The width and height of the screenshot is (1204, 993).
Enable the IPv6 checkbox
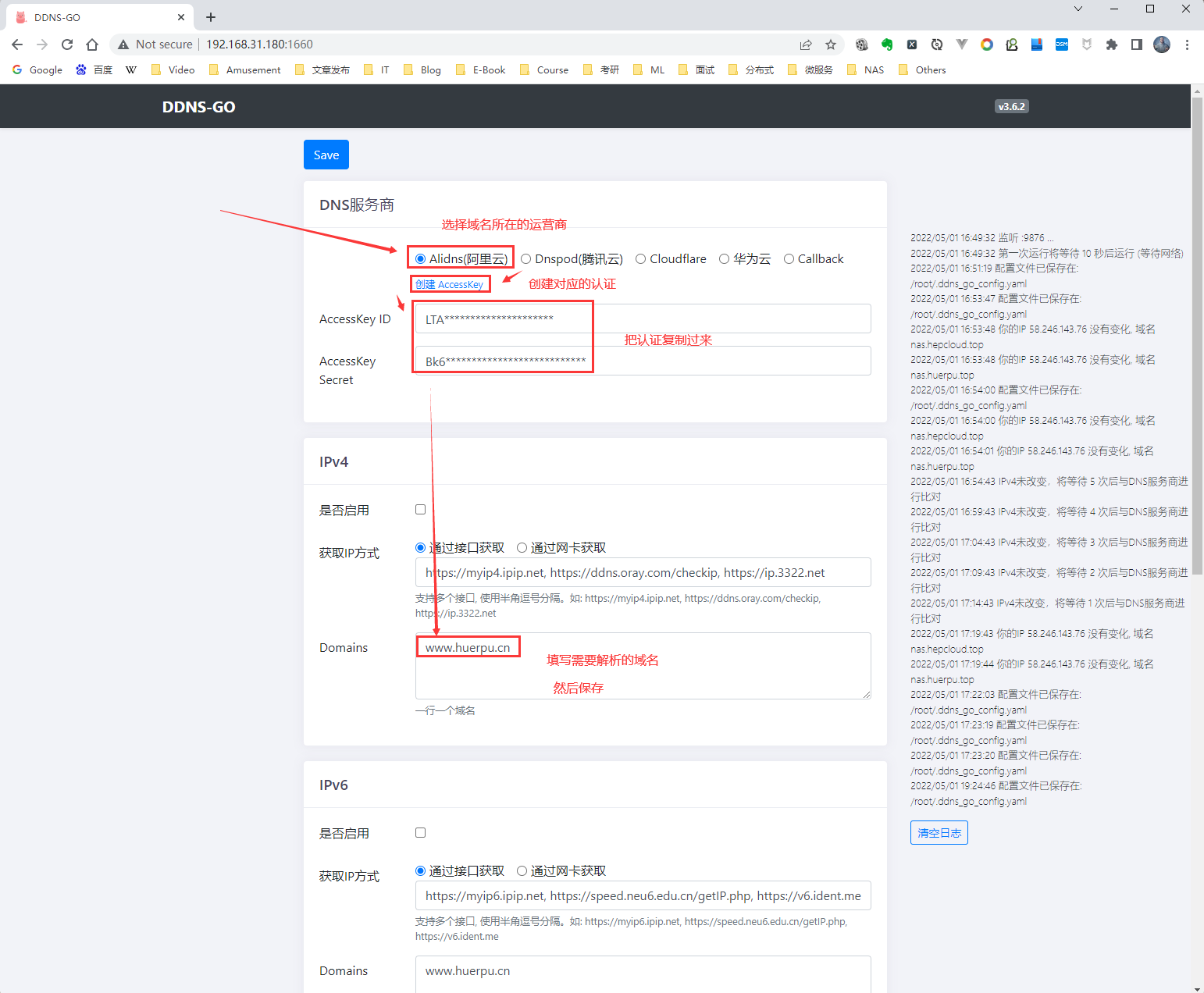point(421,833)
